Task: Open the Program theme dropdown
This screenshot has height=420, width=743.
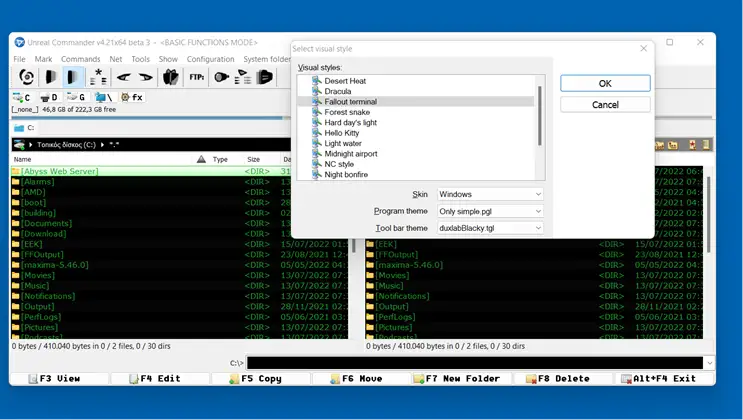Action: click(x=490, y=211)
